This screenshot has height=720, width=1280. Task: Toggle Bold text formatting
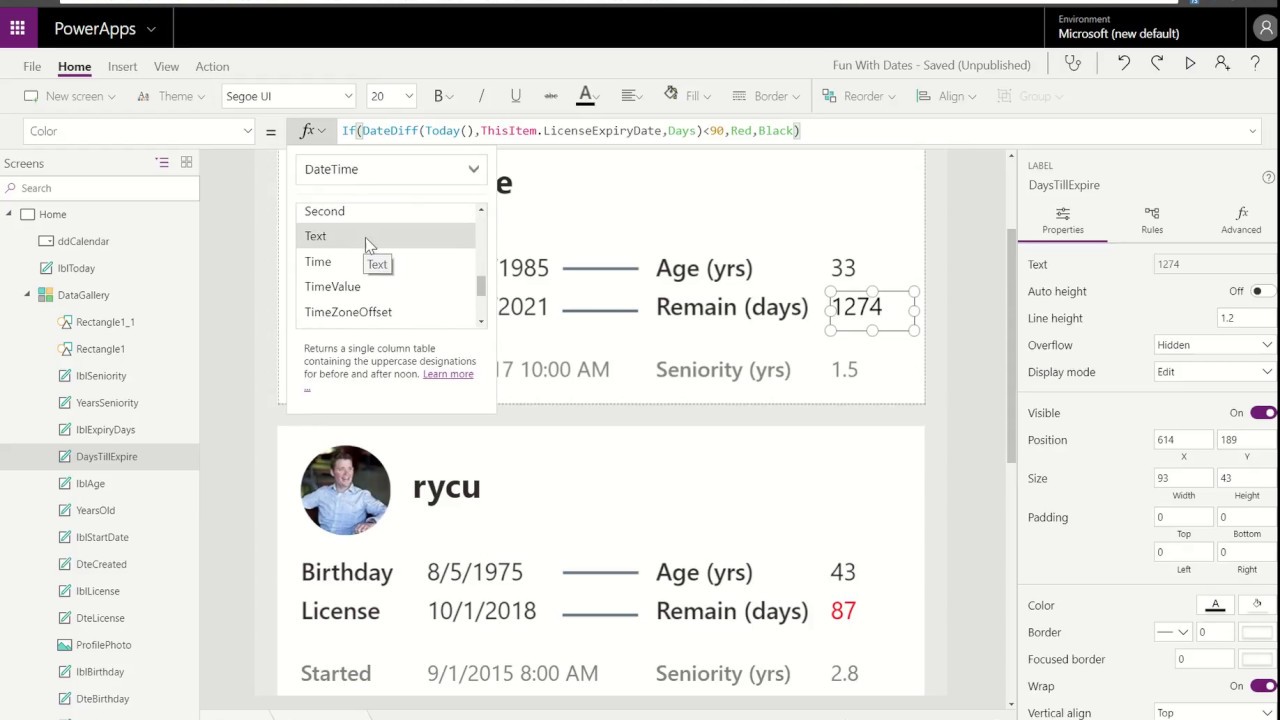438,96
